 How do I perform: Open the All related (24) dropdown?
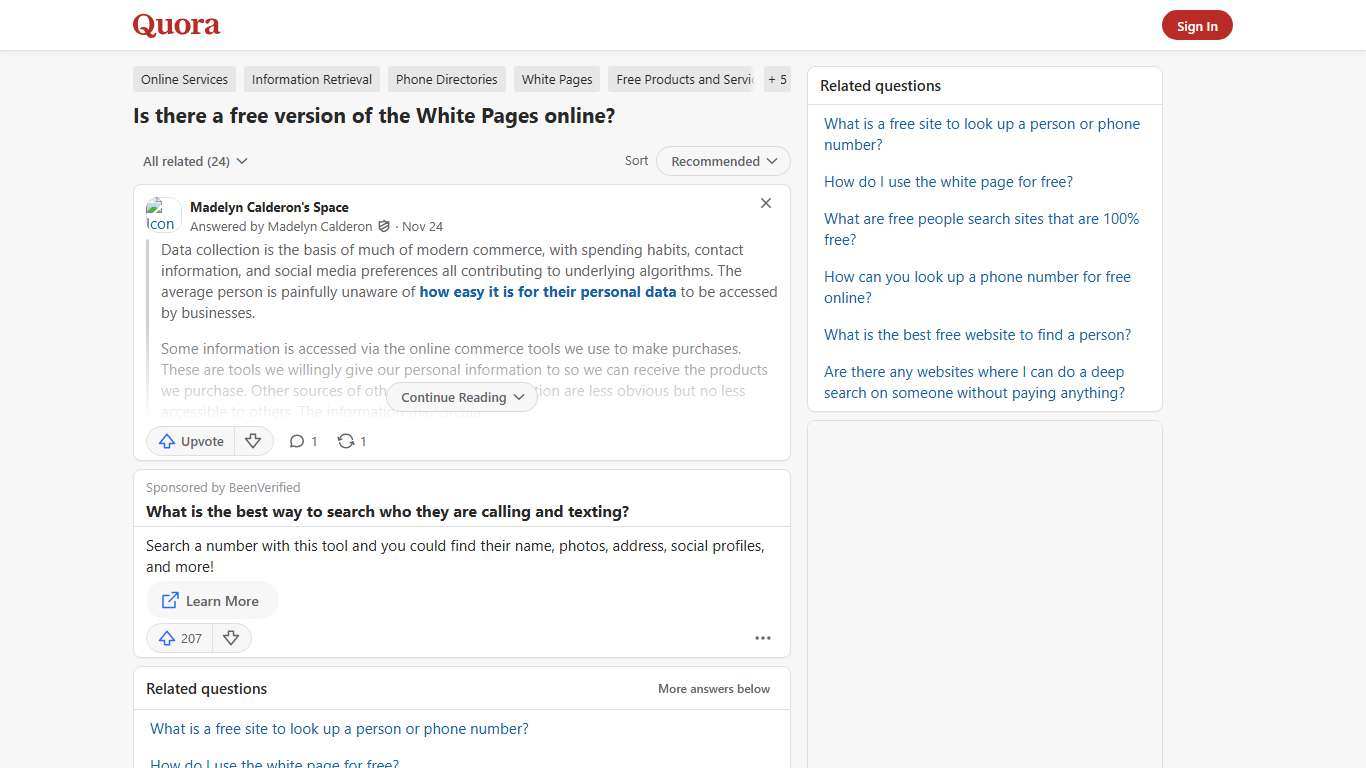coord(194,161)
